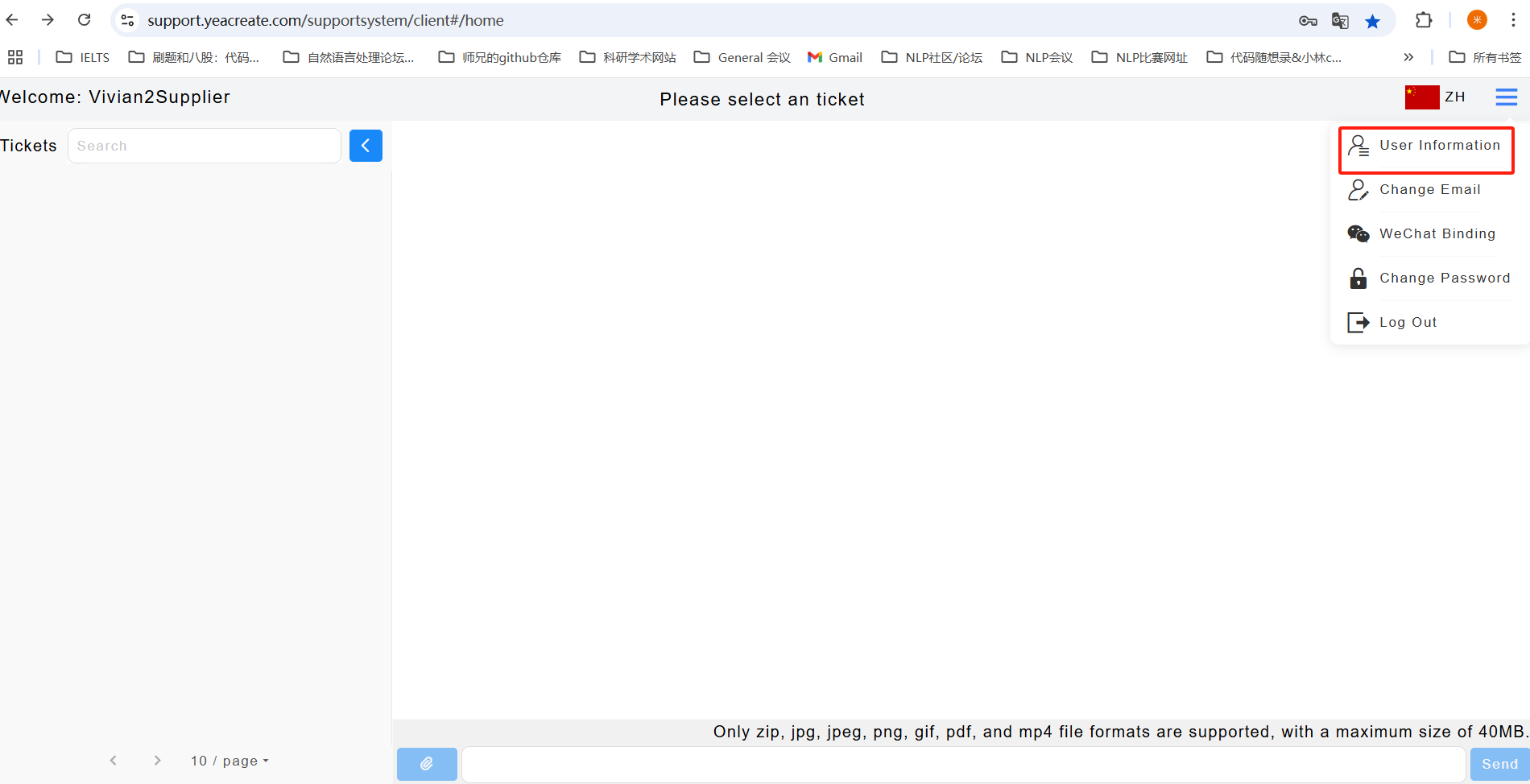Open the Chrome extensions puzzle icon
Image resolution: width=1530 pixels, height=784 pixels.
coord(1424,21)
